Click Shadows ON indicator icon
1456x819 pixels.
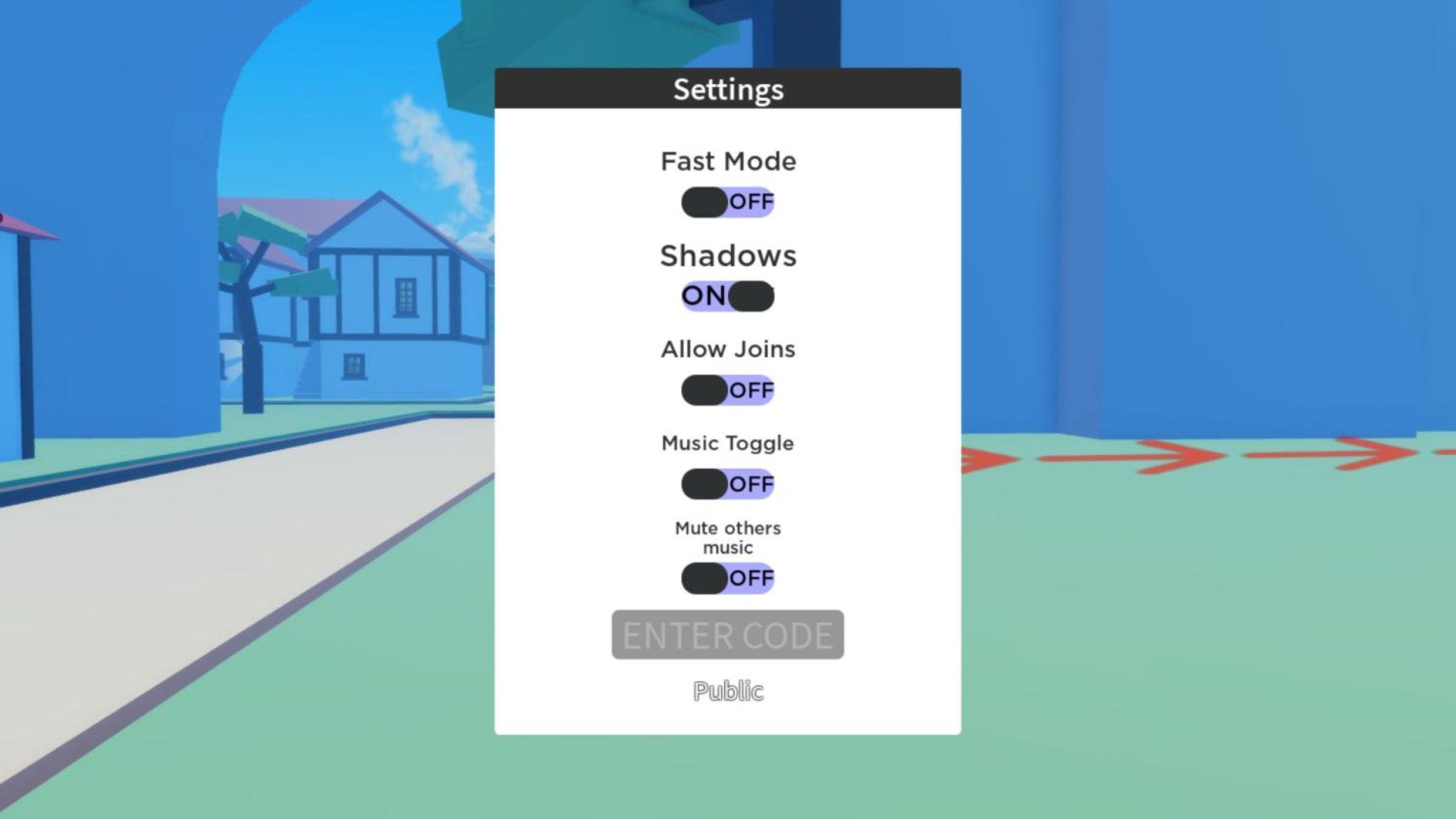coord(703,295)
